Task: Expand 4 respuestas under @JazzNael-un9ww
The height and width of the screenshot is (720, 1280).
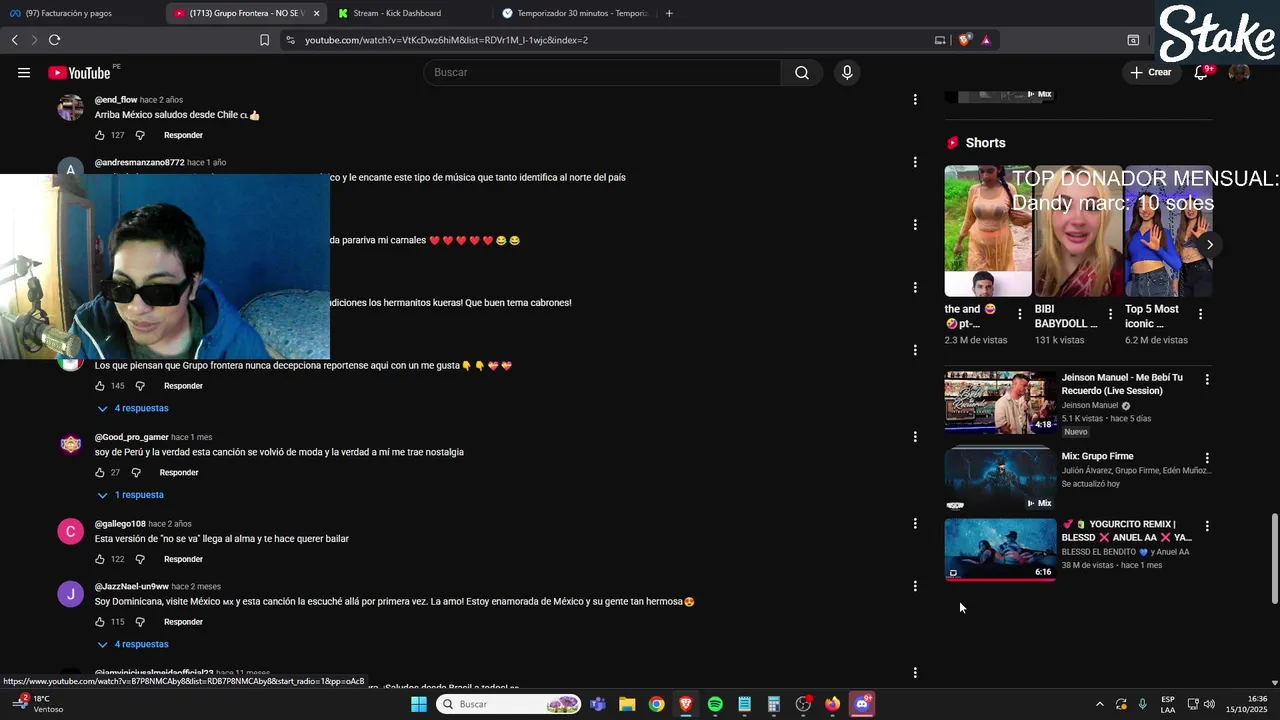Action: [x=133, y=644]
